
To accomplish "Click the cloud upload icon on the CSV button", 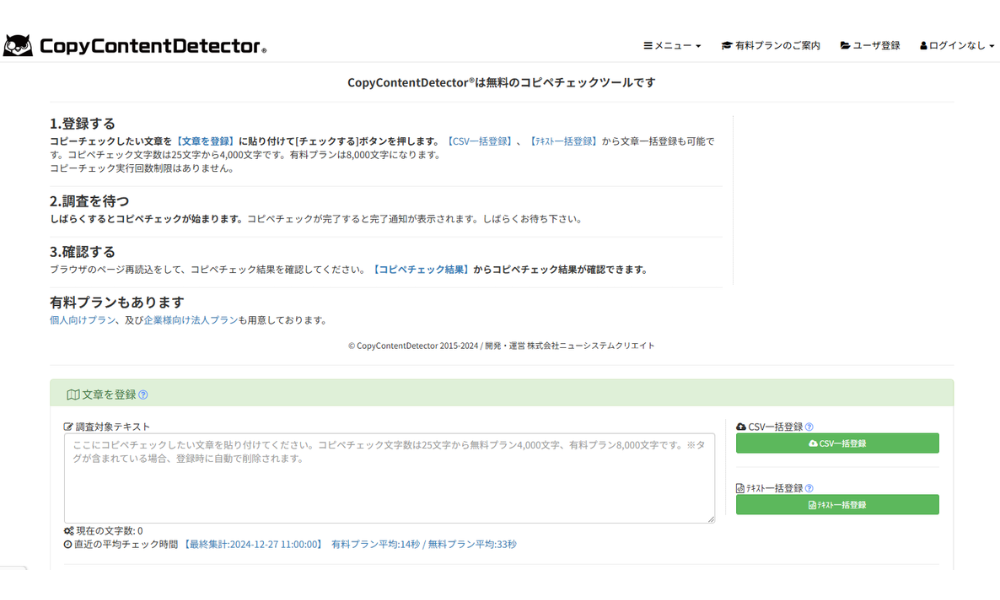I will [813, 443].
